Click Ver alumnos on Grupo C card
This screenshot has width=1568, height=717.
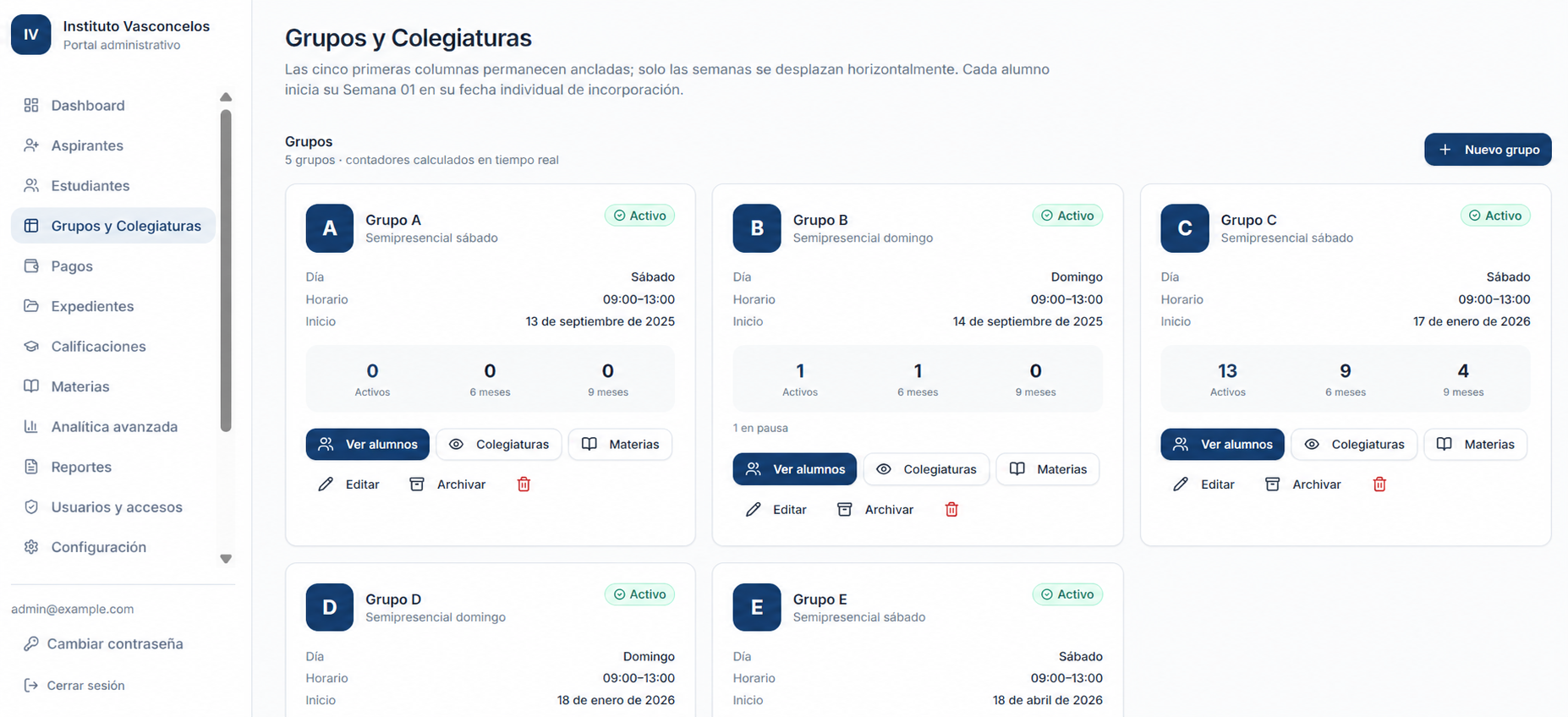[1223, 445]
